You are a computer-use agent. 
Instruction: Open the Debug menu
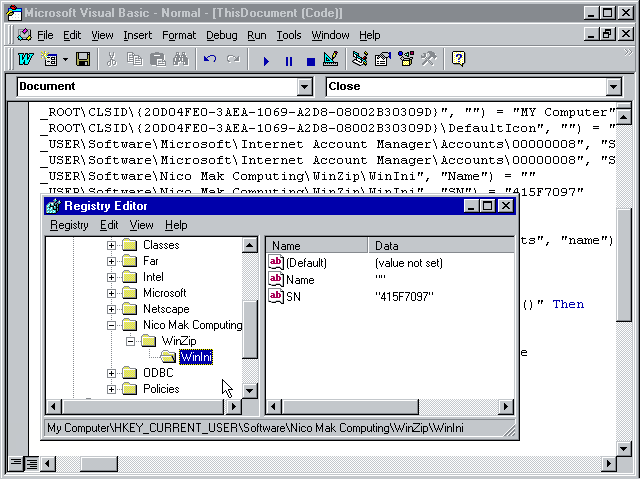pos(222,36)
